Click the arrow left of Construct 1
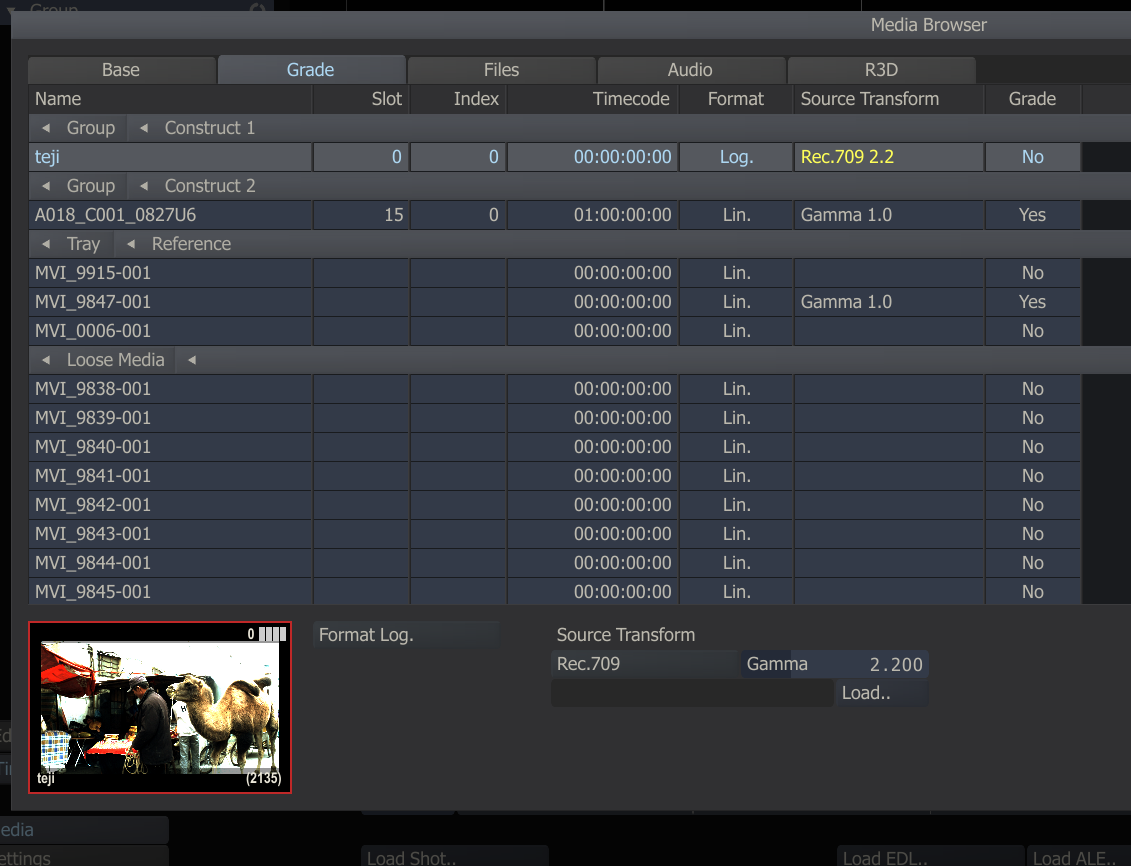 pos(144,128)
